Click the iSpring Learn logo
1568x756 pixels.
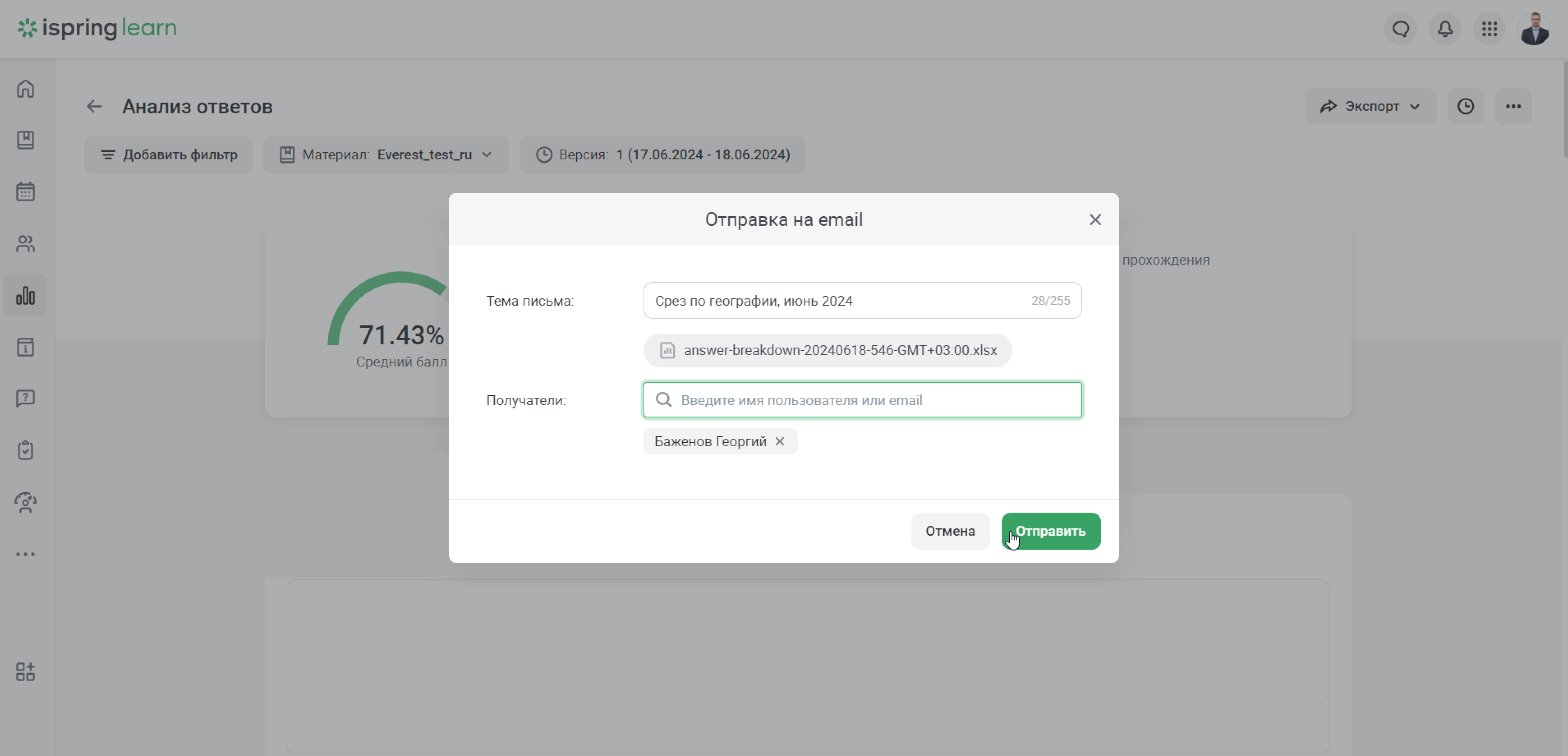click(97, 28)
